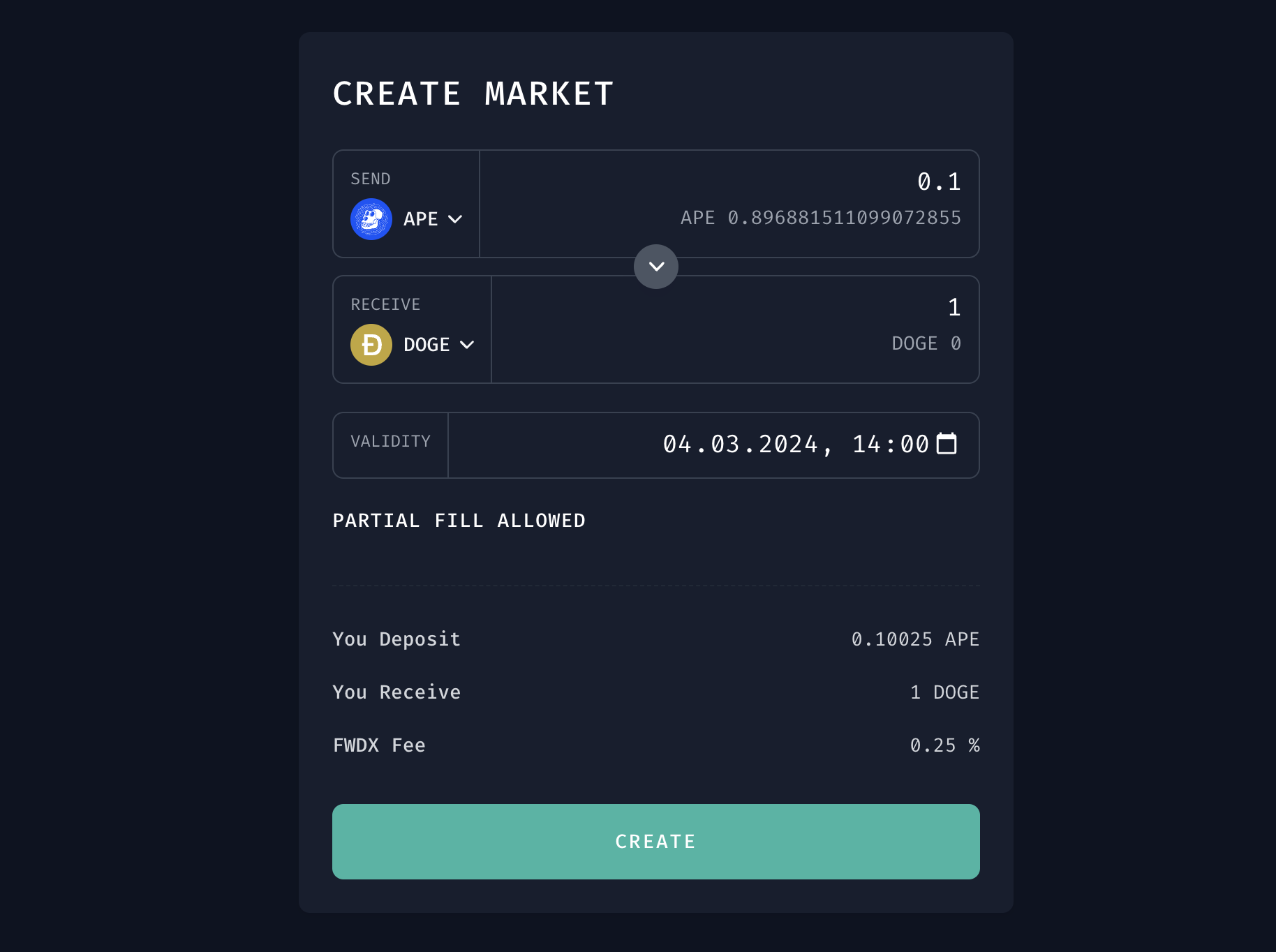Click the 0.25 % FWDX fee value

tap(944, 745)
